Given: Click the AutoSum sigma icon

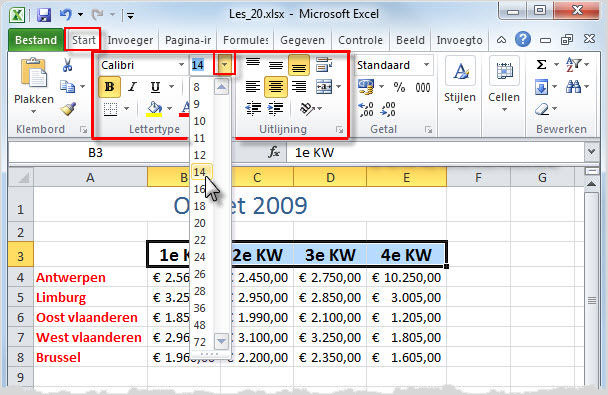Looking at the screenshot, I should tap(541, 64).
